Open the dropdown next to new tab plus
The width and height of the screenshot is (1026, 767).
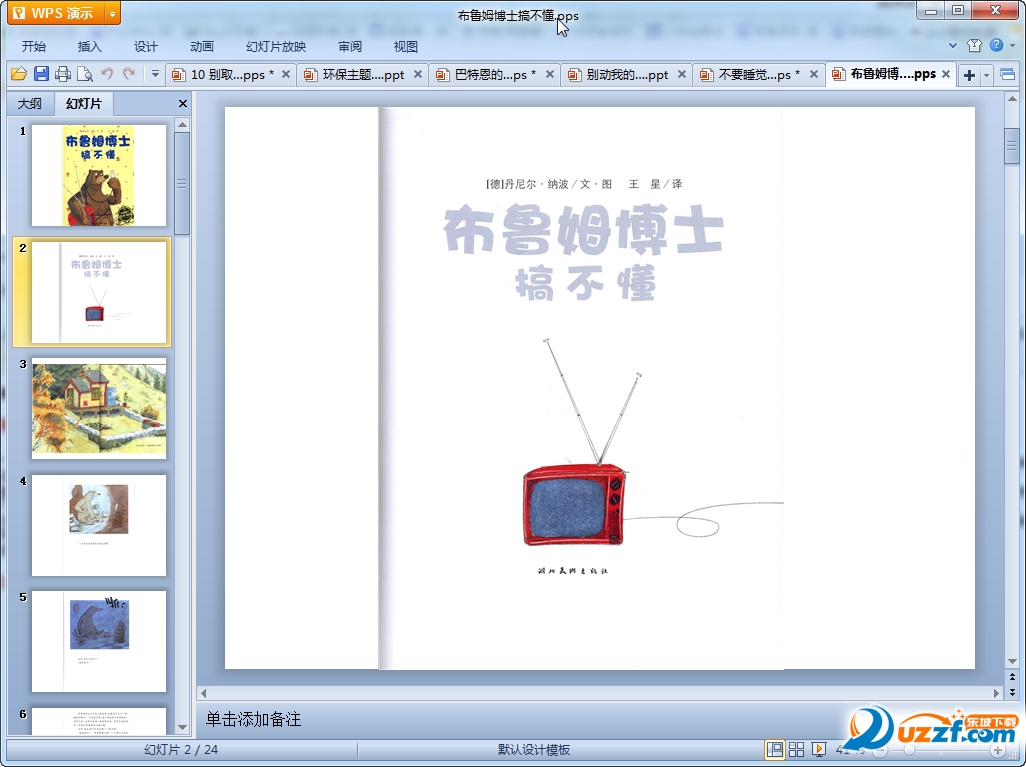point(987,75)
